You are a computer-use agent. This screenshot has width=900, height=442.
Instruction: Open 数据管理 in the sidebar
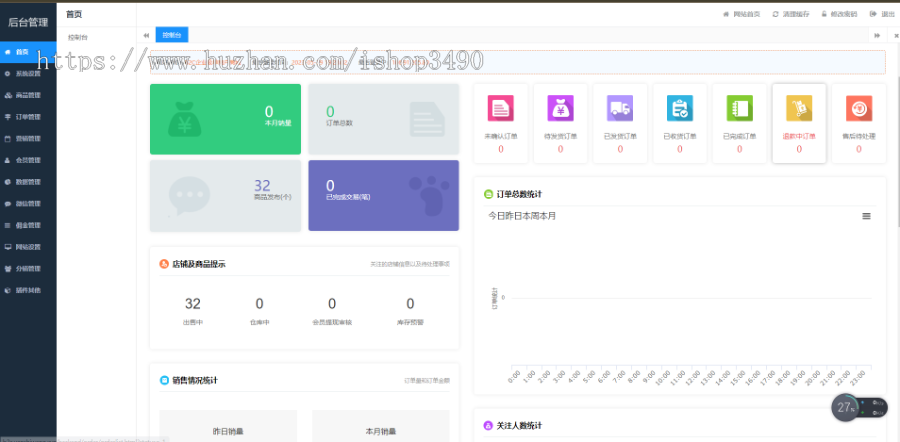coord(28,182)
